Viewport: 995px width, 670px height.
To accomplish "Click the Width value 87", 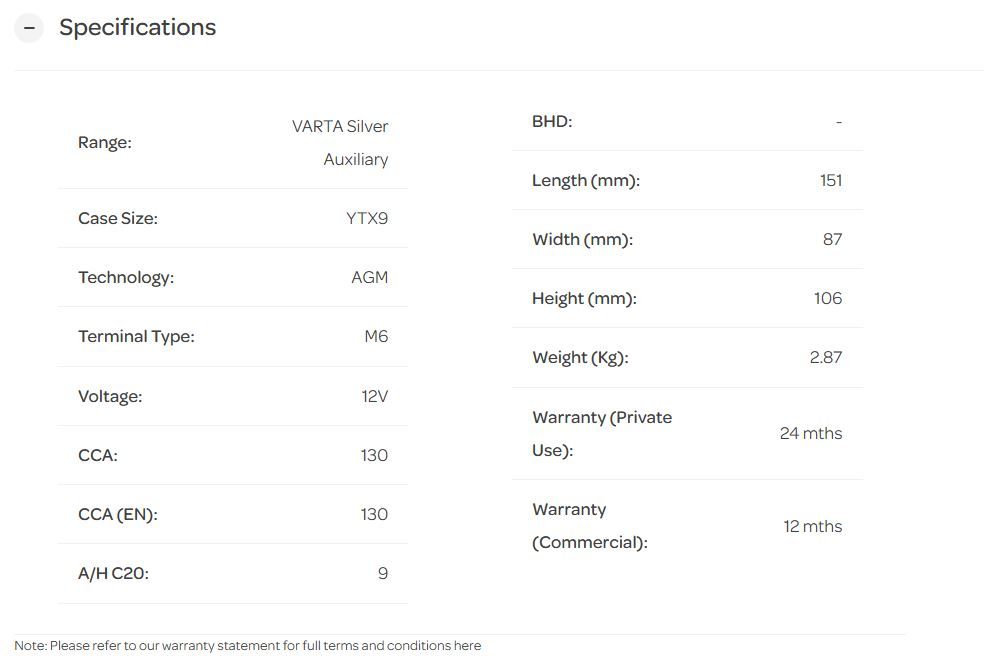I will tap(832, 240).
